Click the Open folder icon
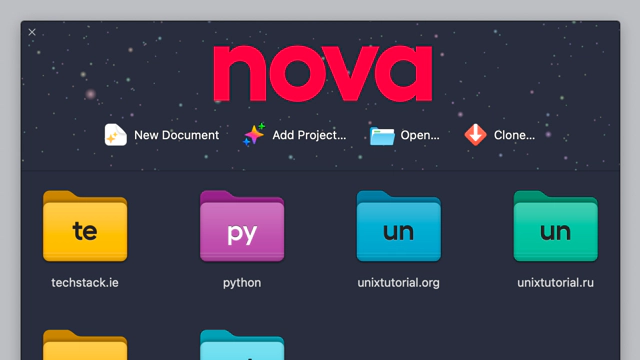Screen dimensions: 640x360 click(x=382, y=136)
